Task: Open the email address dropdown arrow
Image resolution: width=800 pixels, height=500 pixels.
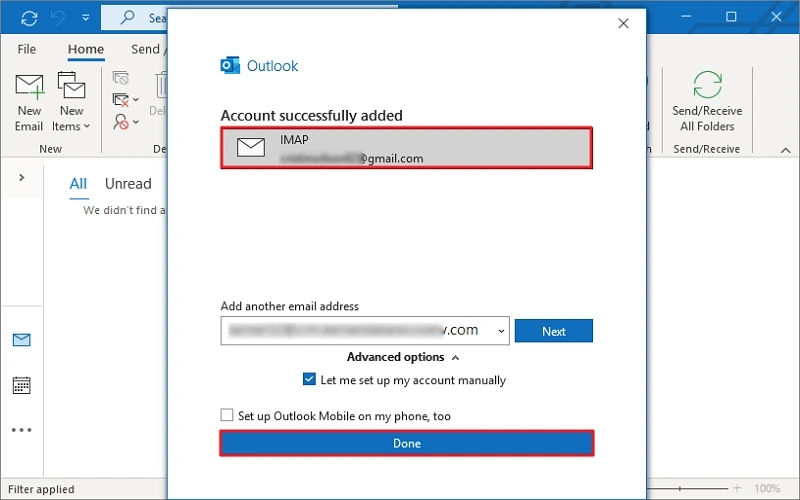Action: [501, 331]
